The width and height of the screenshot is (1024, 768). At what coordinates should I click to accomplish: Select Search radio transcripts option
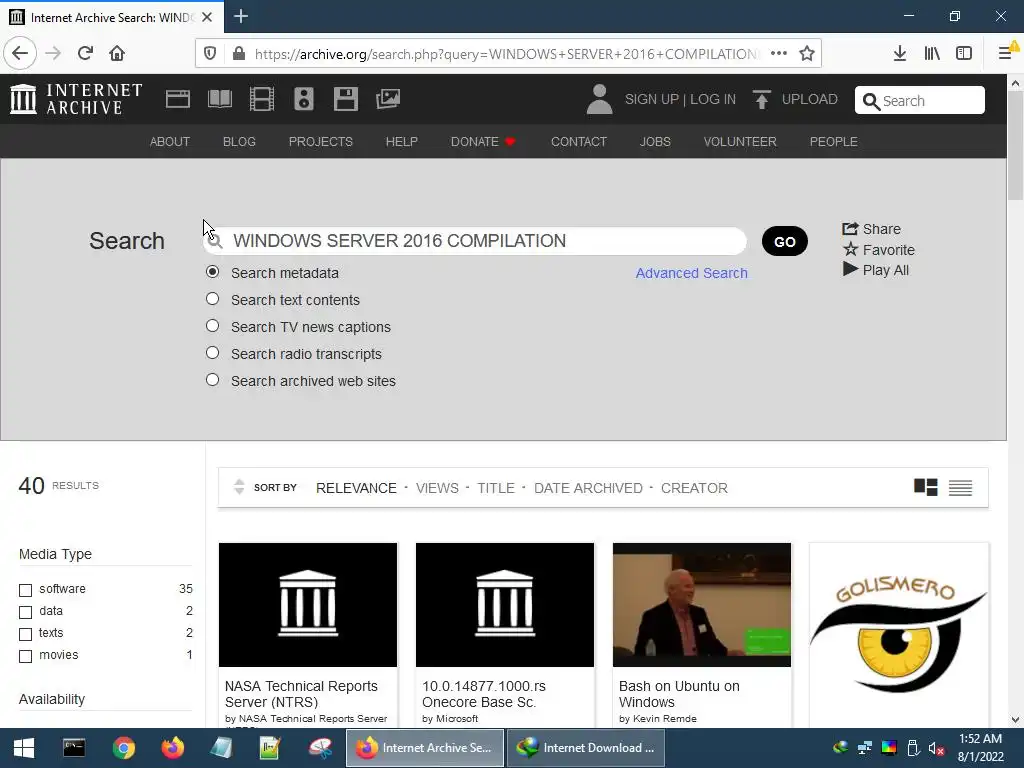(212, 353)
